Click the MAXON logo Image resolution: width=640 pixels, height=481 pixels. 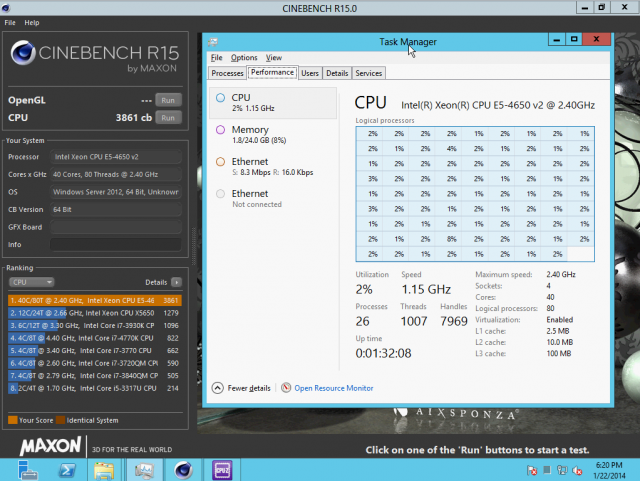(x=51, y=445)
